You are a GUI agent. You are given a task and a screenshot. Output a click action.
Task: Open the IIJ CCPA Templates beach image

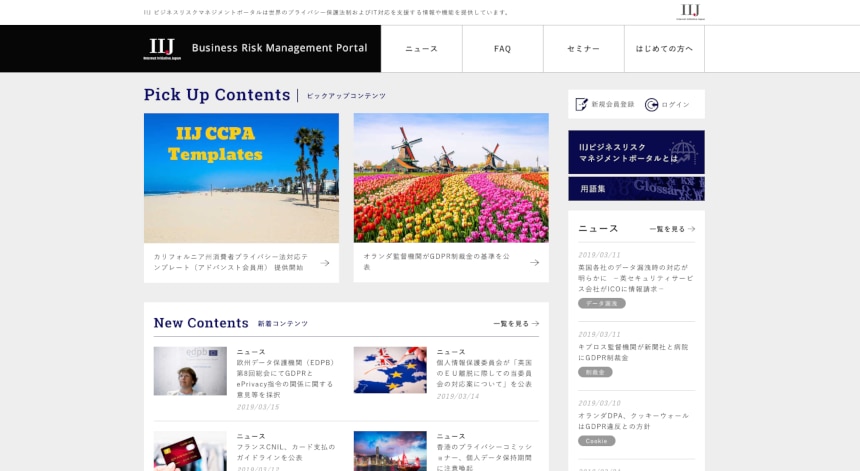(x=241, y=178)
